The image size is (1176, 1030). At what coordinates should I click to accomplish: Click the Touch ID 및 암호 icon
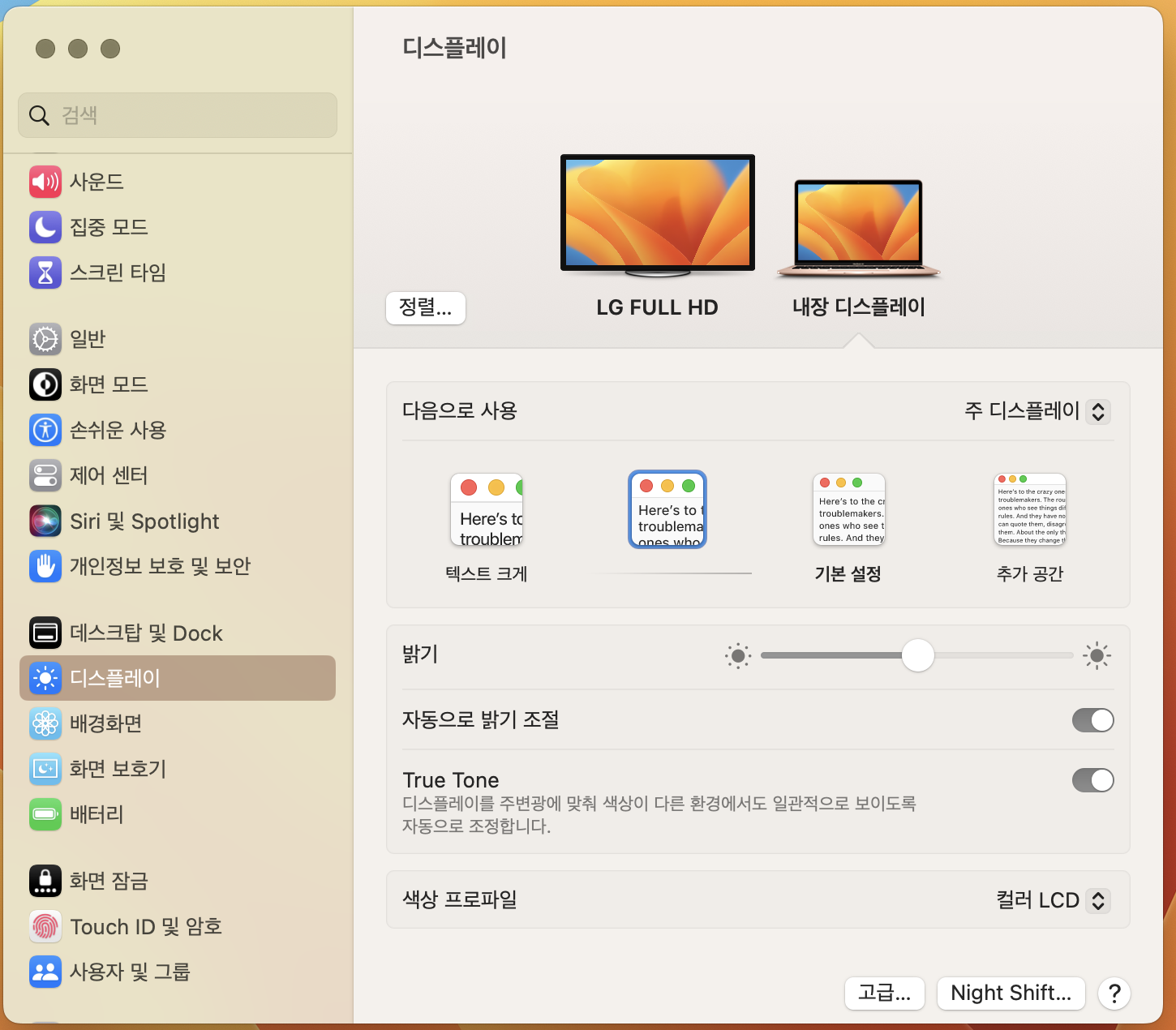(45, 926)
